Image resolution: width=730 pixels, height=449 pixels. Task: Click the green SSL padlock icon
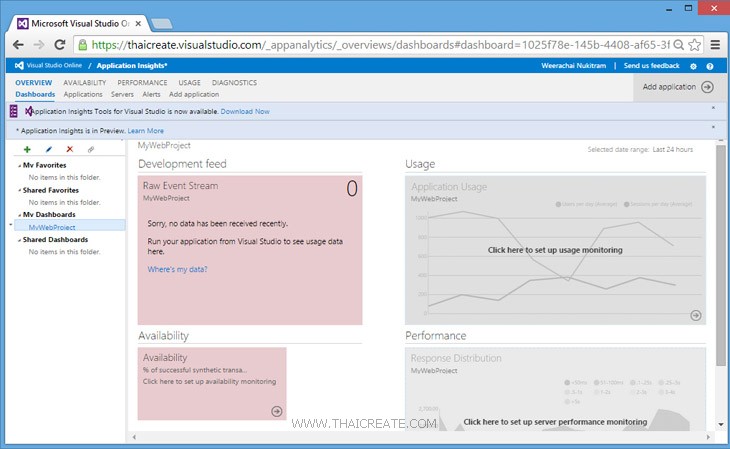tap(83, 45)
